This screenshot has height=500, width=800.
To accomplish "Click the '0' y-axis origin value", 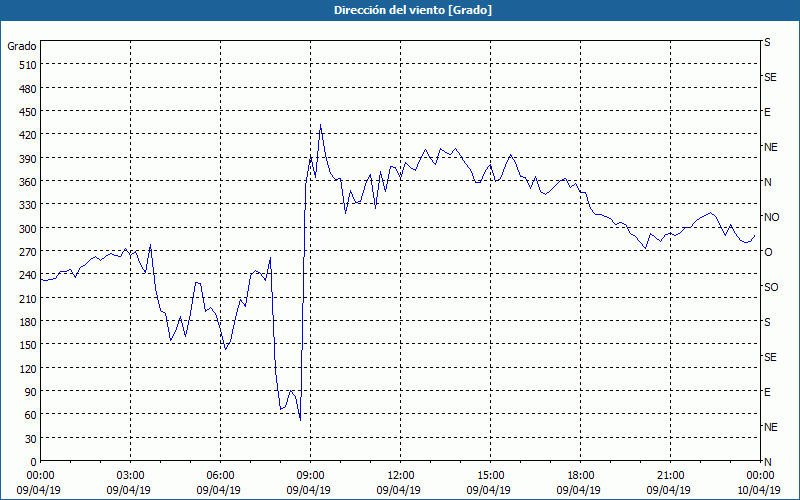I will 34,462.
